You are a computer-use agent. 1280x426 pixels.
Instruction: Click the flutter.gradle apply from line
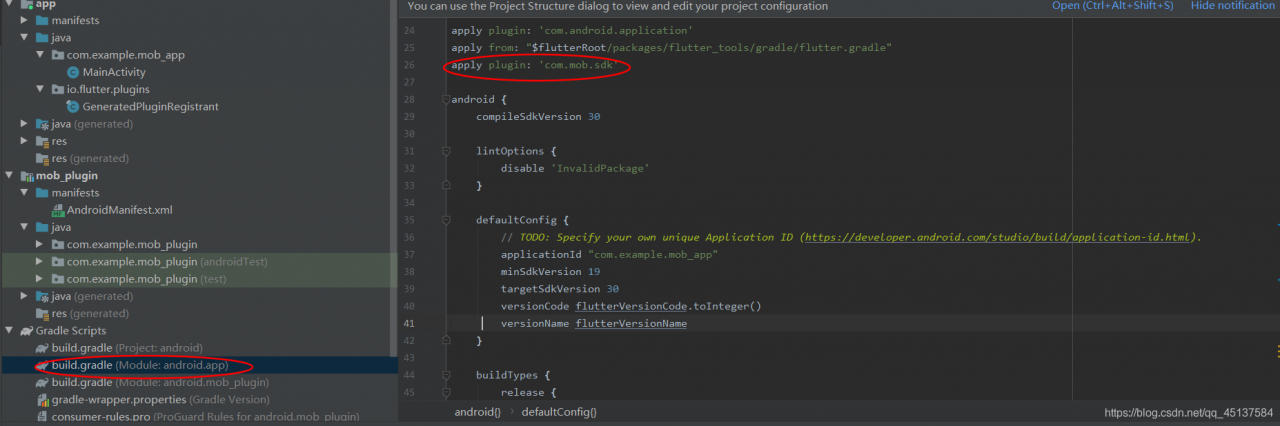pyautogui.click(x=671, y=47)
